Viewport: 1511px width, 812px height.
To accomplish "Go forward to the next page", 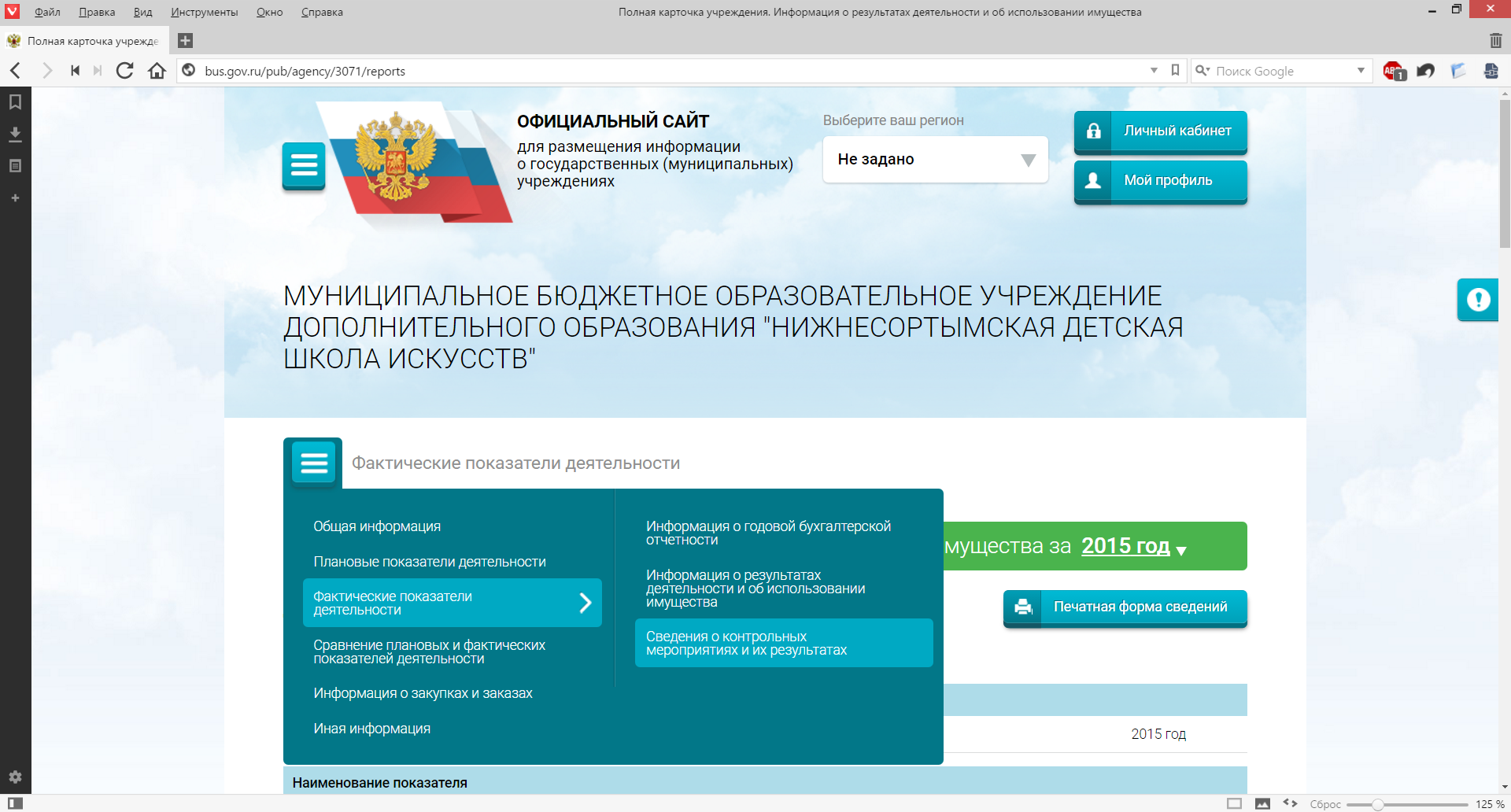I will tap(46, 71).
